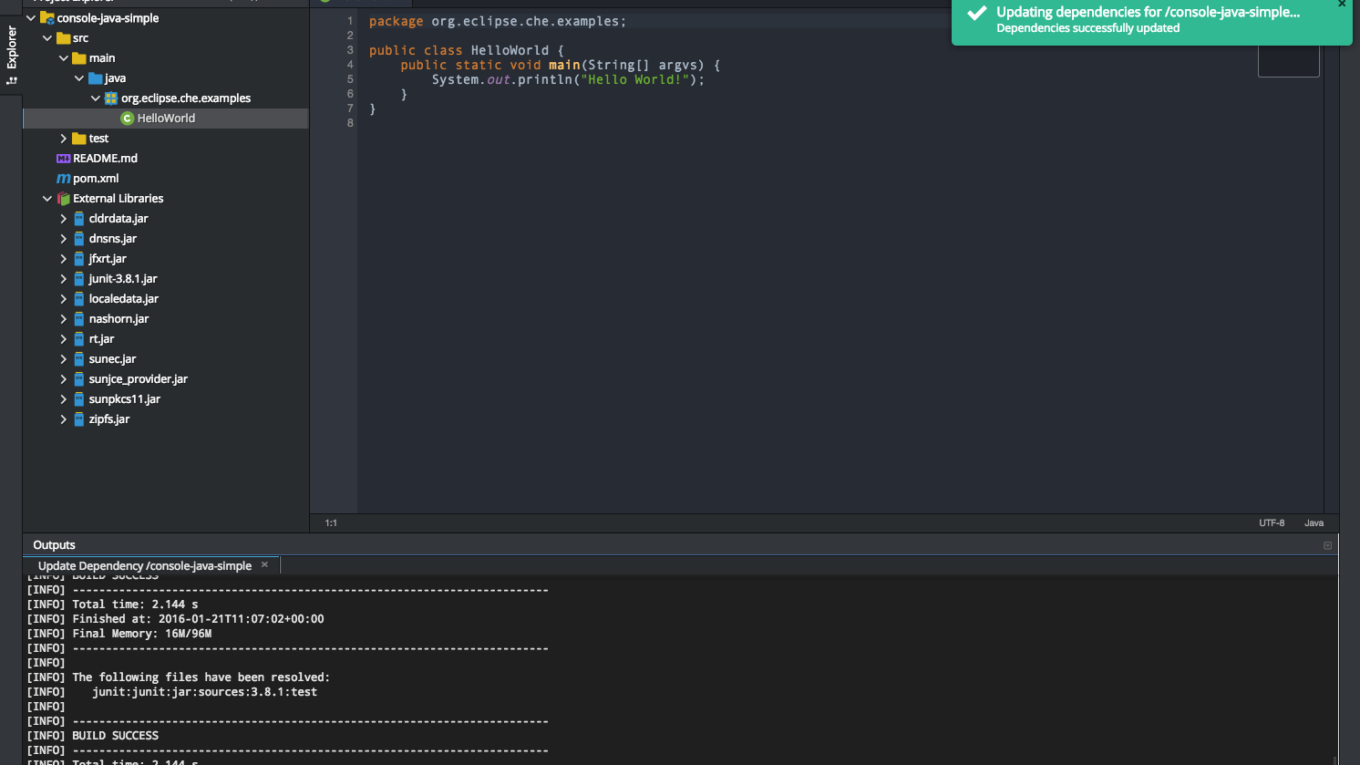
Task: Click the localedata.jar archive icon
Action: coord(79,298)
